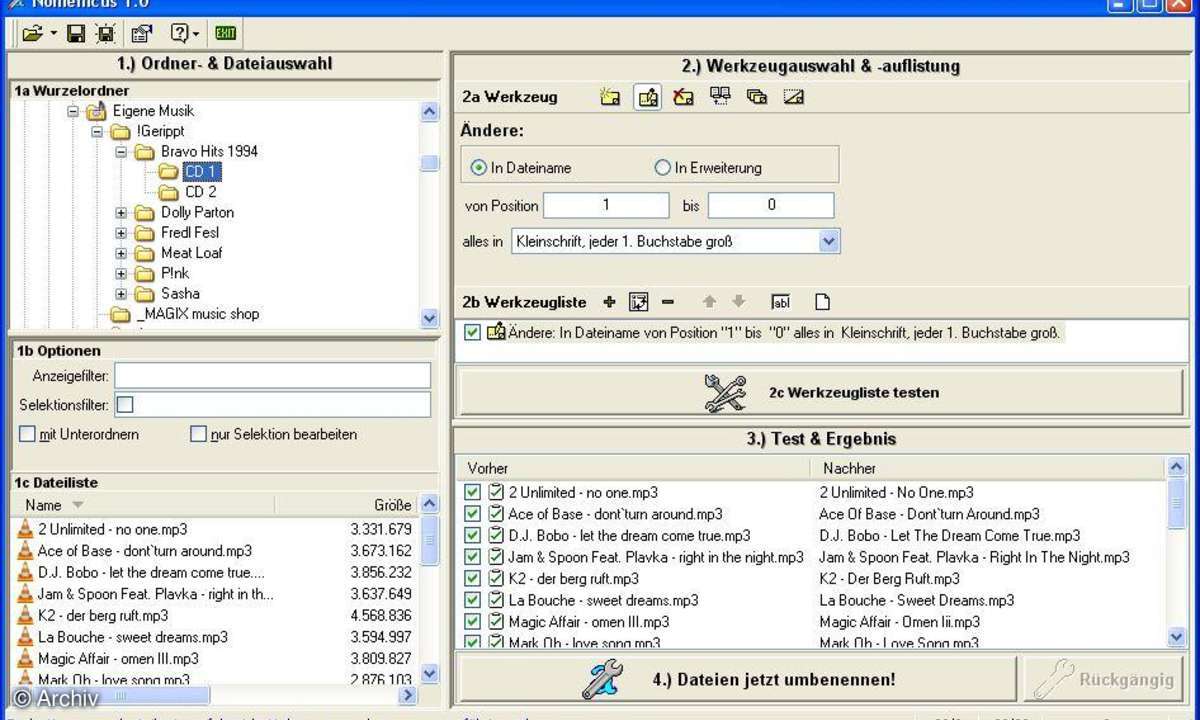Screen dimensions: 1200x720
Task: Remove a tool with the minus icon
Action: (668, 301)
